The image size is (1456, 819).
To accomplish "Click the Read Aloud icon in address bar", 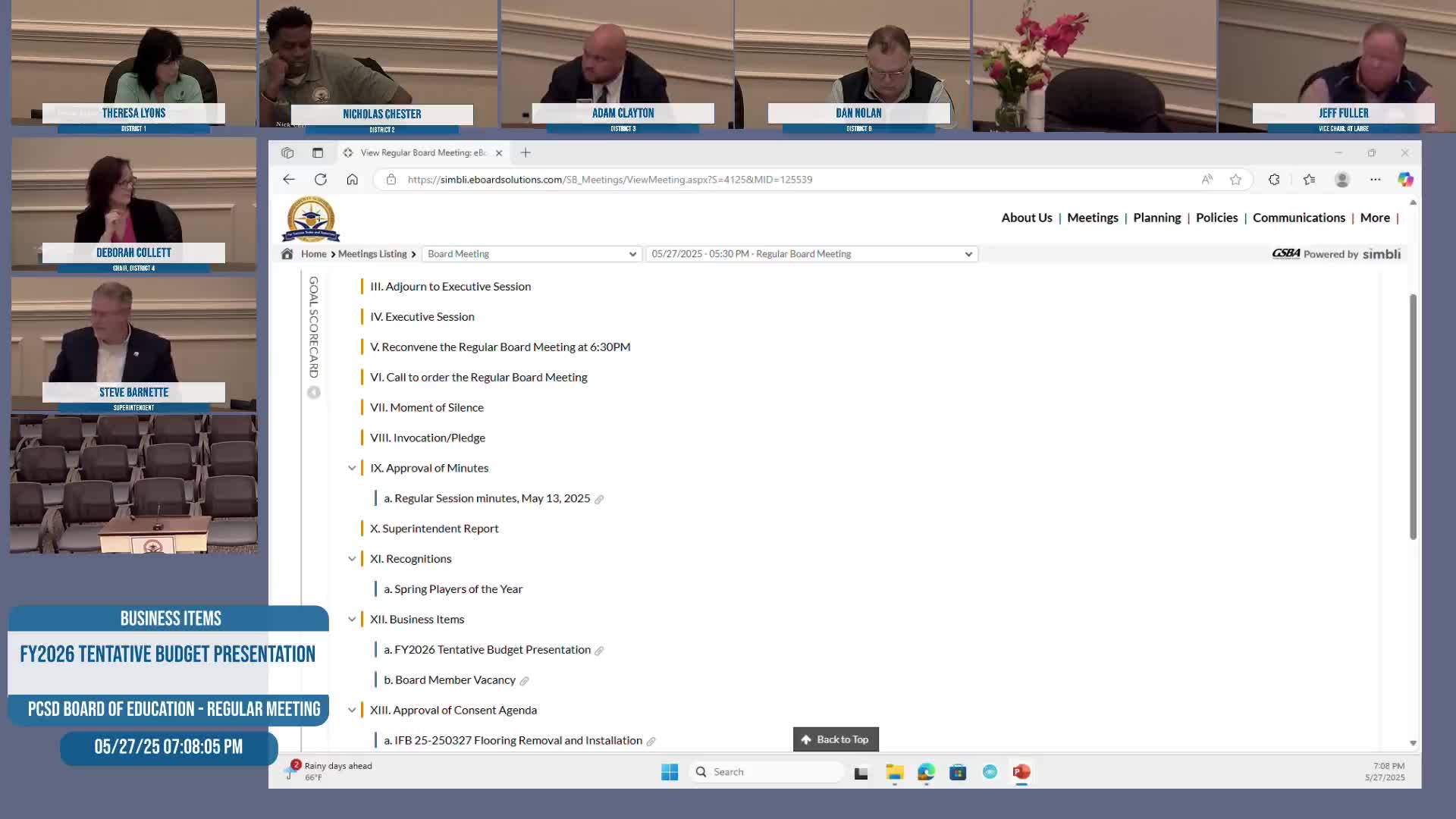I will coord(1207,180).
